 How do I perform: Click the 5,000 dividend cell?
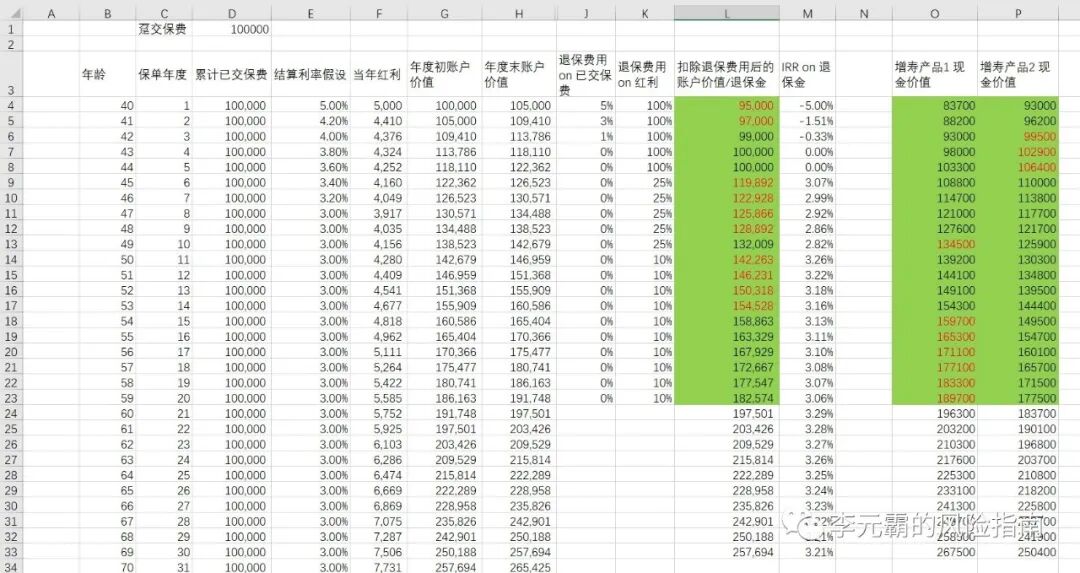378,105
